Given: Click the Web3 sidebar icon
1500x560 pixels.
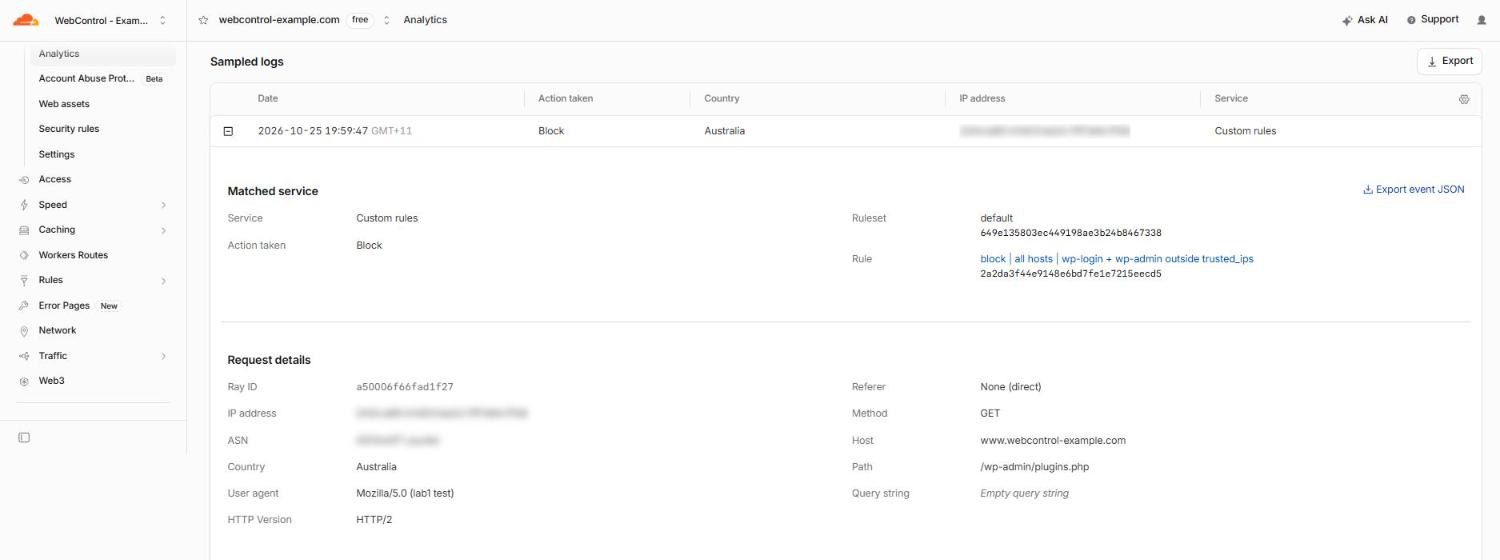Looking at the screenshot, I should click(24, 381).
